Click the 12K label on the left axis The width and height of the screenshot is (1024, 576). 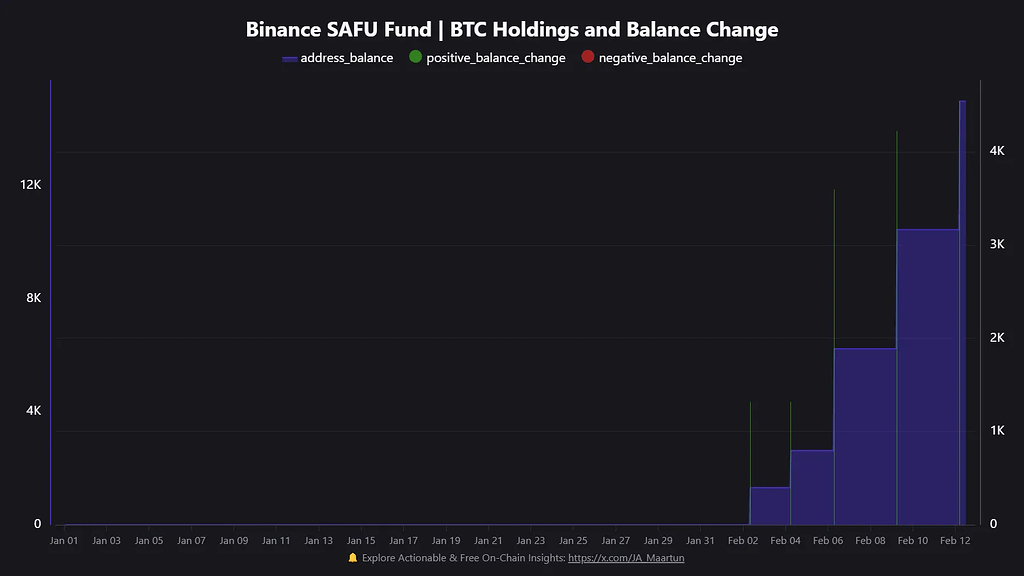31,185
